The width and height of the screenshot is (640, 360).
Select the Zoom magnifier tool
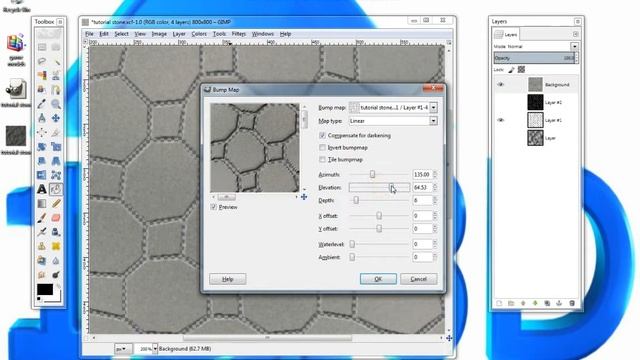coord(56,104)
